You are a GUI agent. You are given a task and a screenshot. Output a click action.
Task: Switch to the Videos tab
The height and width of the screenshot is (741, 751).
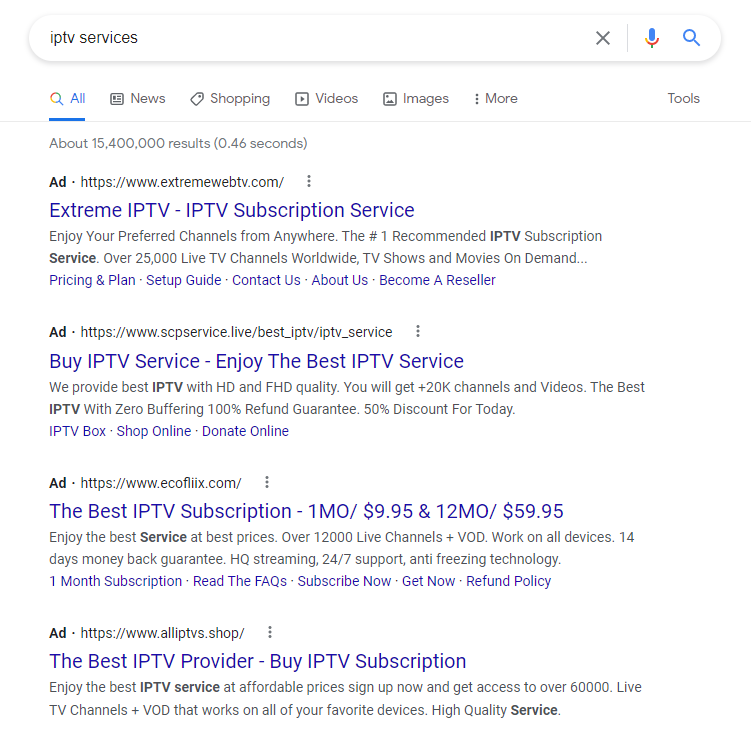click(x=327, y=99)
